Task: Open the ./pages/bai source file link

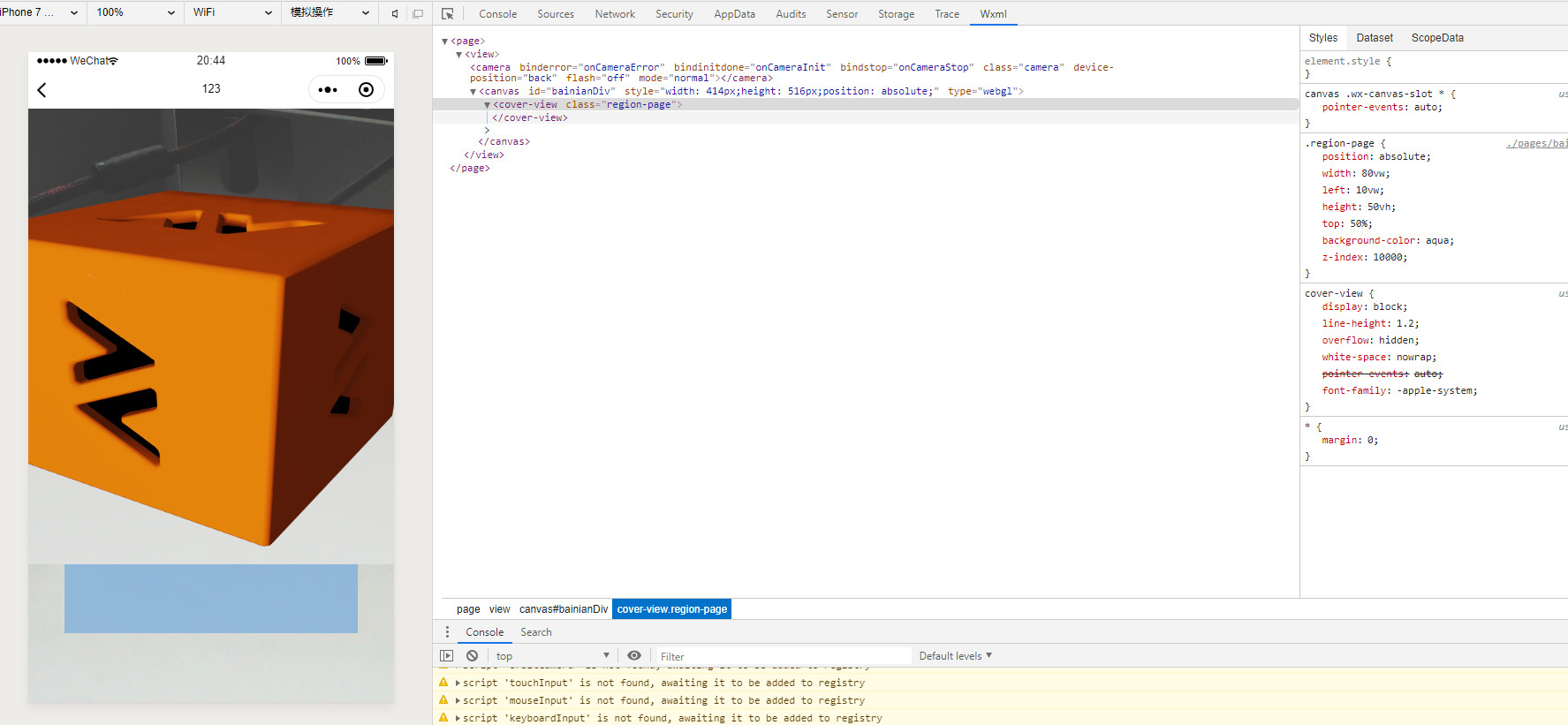Action: point(1536,143)
